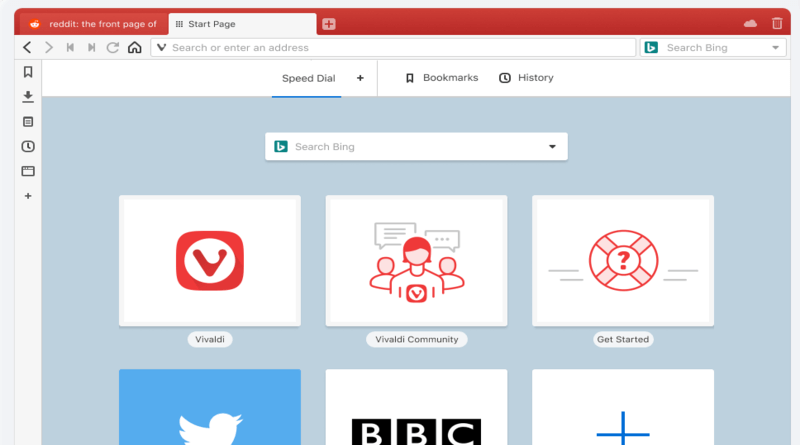Open a new tab with plus button
Image resolution: width=800 pixels, height=445 pixels.
[329, 24]
